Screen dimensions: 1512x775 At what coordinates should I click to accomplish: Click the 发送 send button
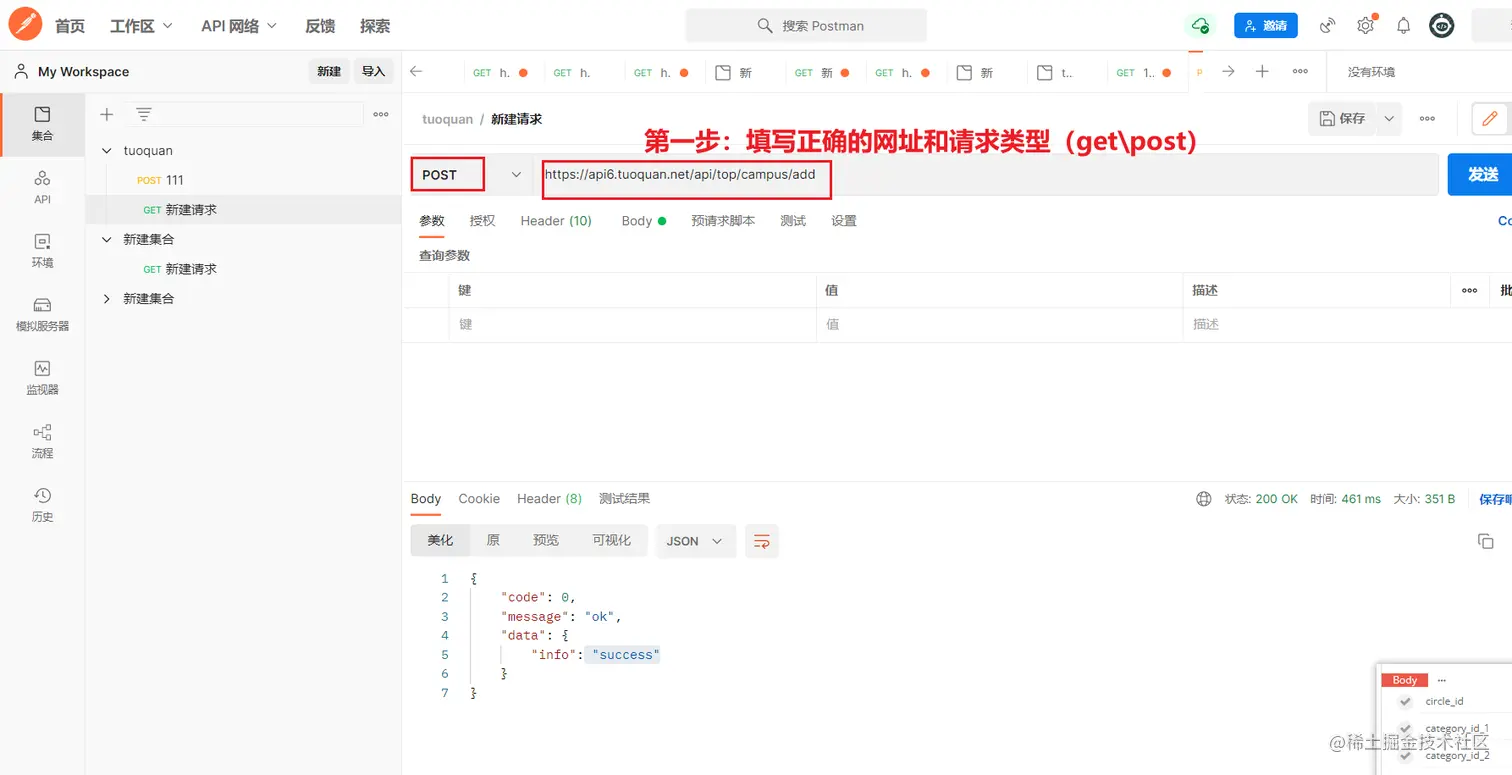coord(1482,174)
